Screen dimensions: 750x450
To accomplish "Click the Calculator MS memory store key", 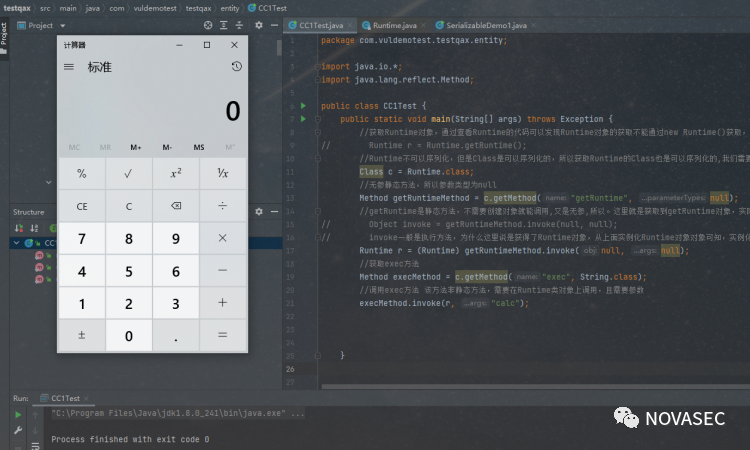I will coord(199,147).
